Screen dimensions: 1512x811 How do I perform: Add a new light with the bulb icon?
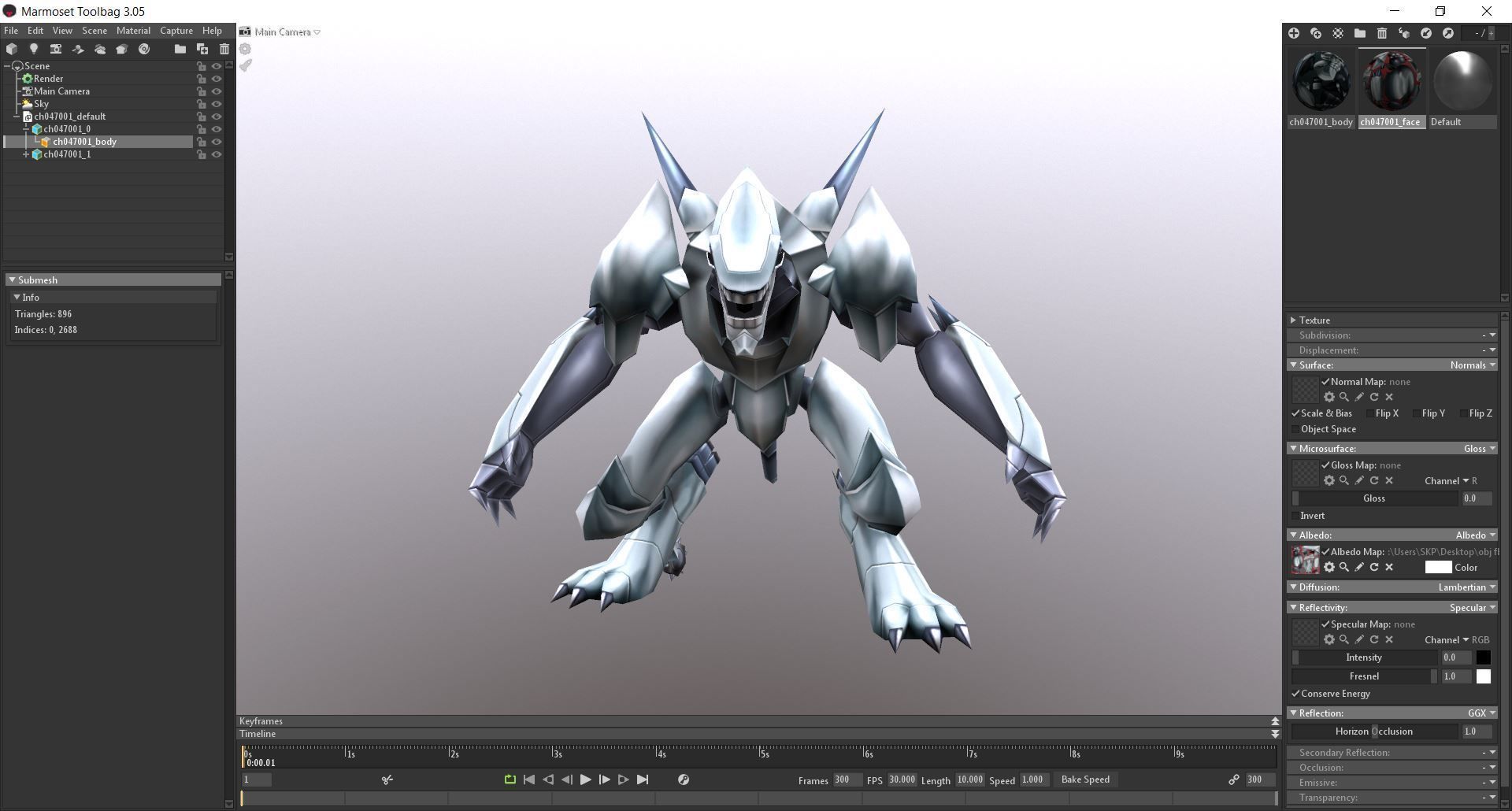[x=34, y=49]
